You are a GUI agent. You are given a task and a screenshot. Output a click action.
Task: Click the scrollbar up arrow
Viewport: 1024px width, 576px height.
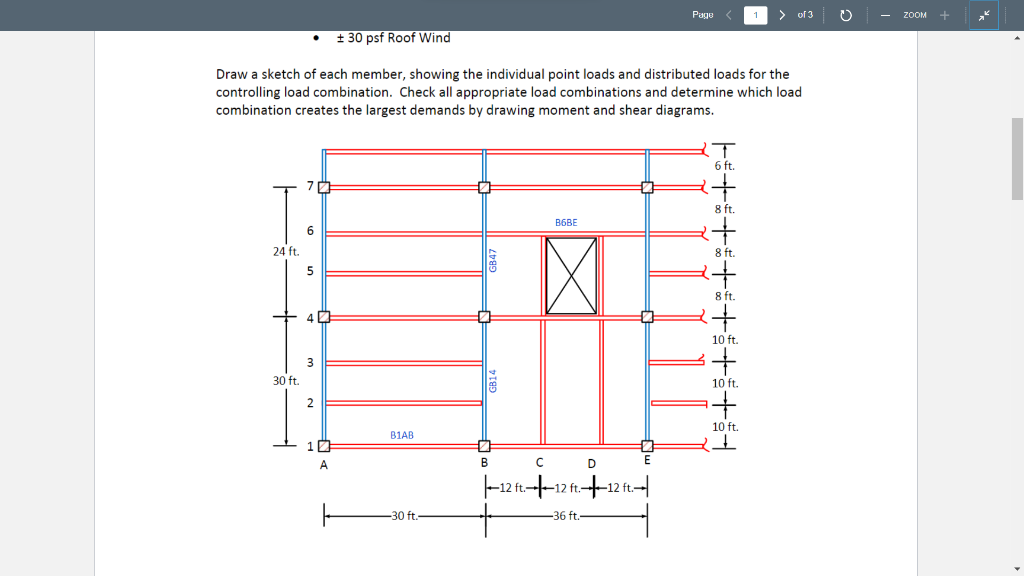coord(1017,38)
